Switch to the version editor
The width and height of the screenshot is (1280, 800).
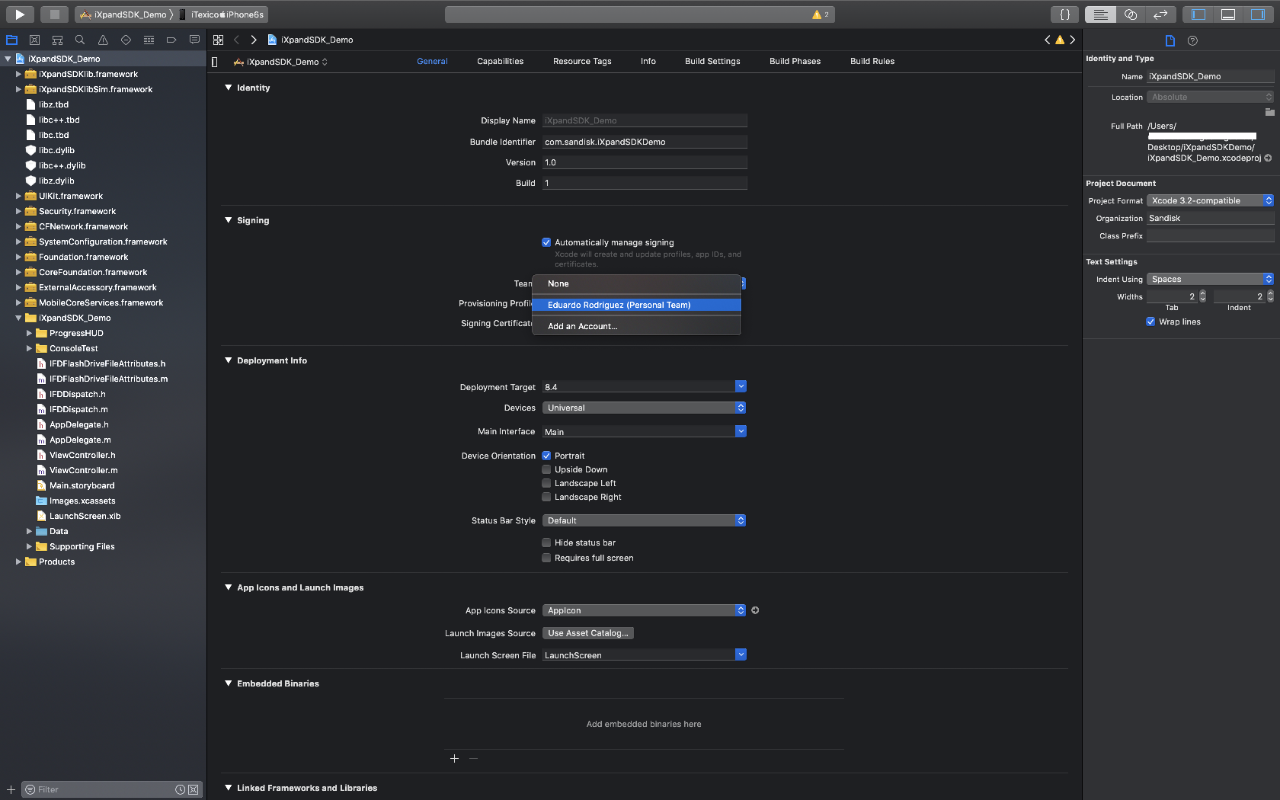click(x=1160, y=15)
